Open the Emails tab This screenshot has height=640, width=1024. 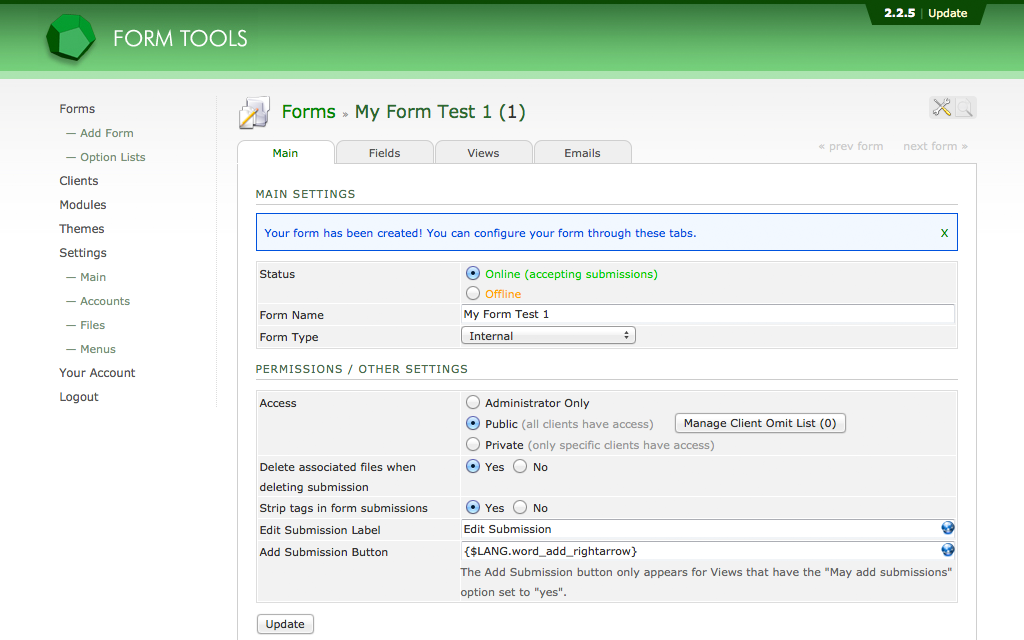click(x=582, y=153)
